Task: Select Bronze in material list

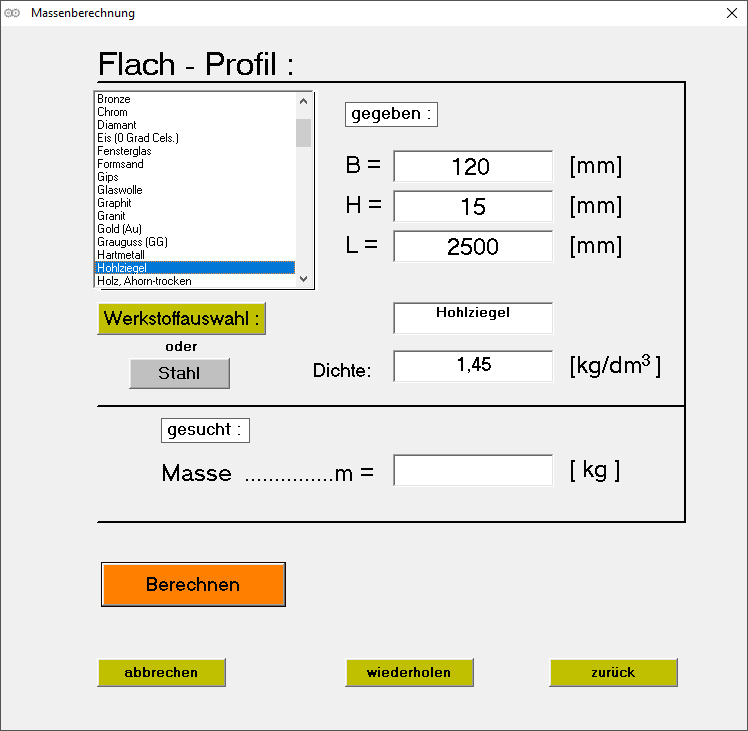Action: [114, 99]
